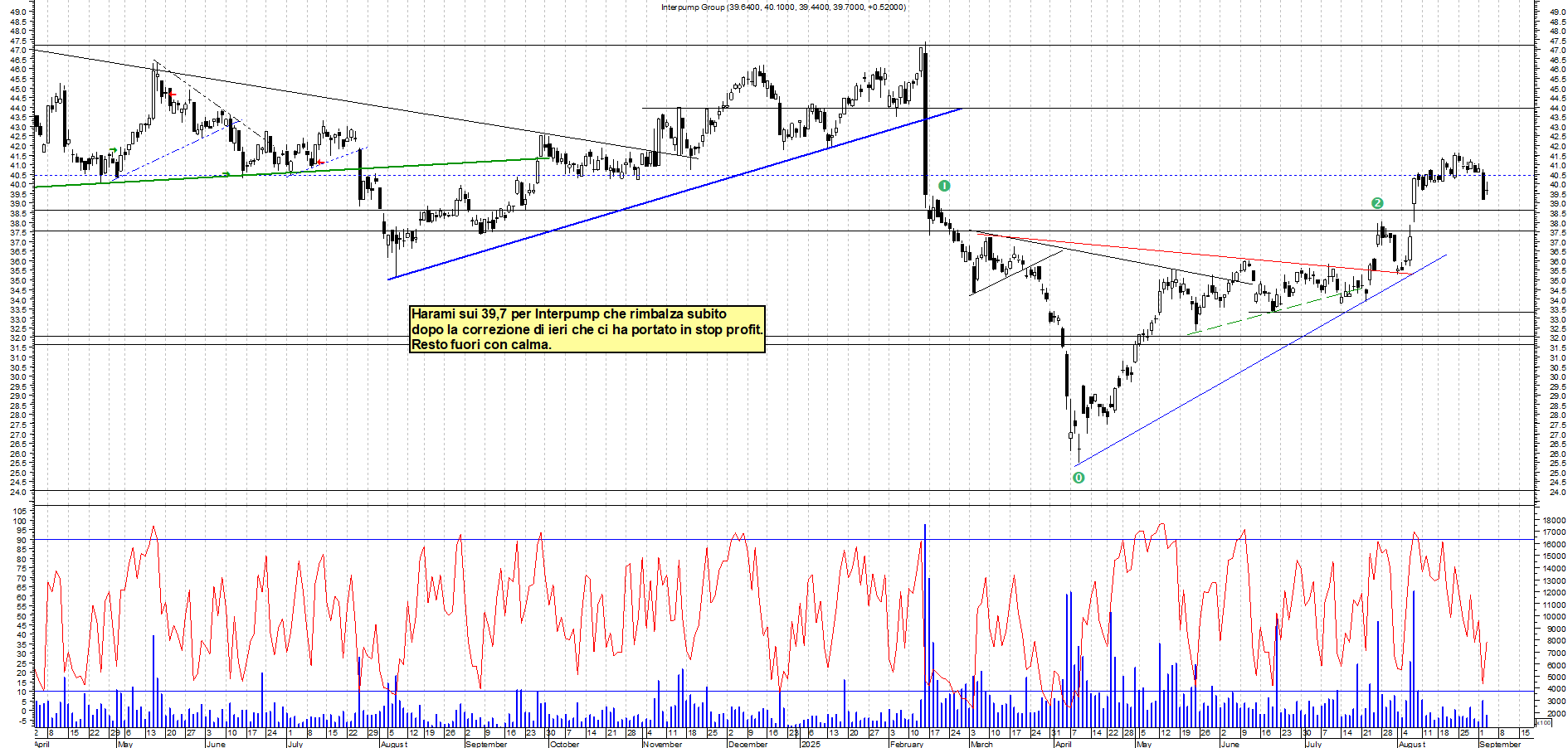Click the 90 oscillator axis label

tap(22, 540)
